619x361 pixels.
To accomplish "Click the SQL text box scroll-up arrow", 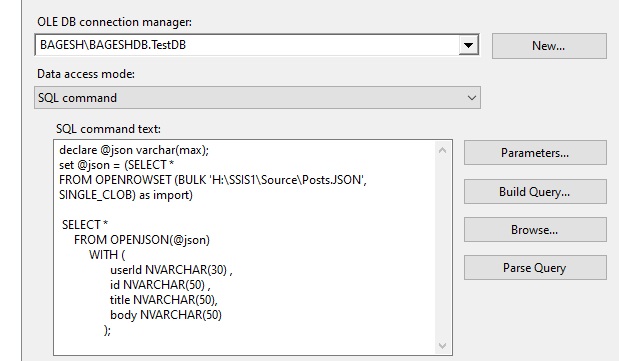I will coord(443,150).
